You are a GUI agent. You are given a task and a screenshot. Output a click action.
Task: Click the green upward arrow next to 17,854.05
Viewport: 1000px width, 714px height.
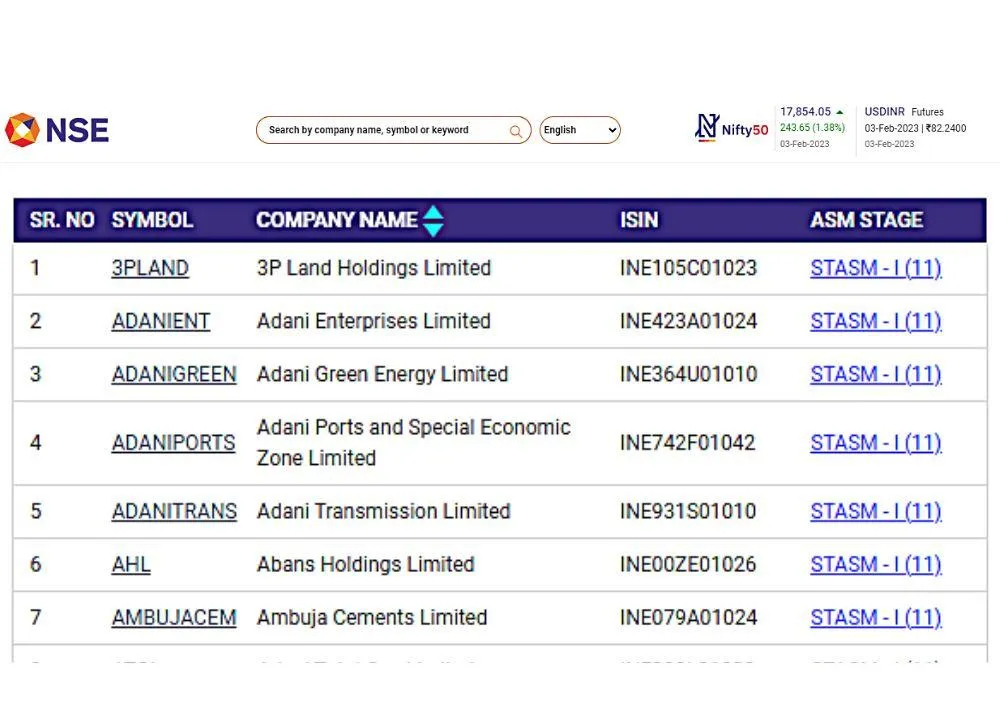click(x=840, y=111)
